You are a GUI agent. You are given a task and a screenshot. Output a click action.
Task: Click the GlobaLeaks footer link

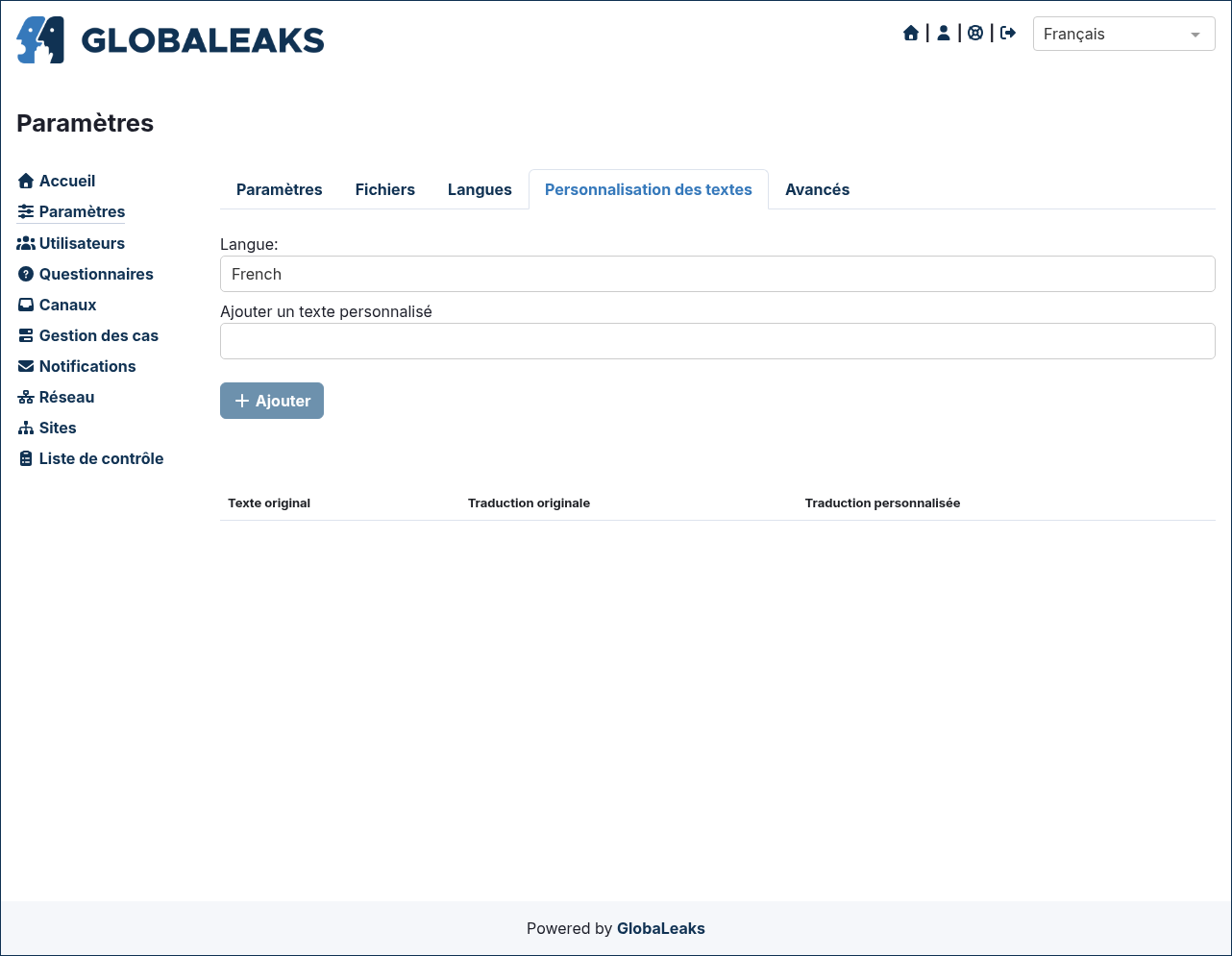(661, 928)
